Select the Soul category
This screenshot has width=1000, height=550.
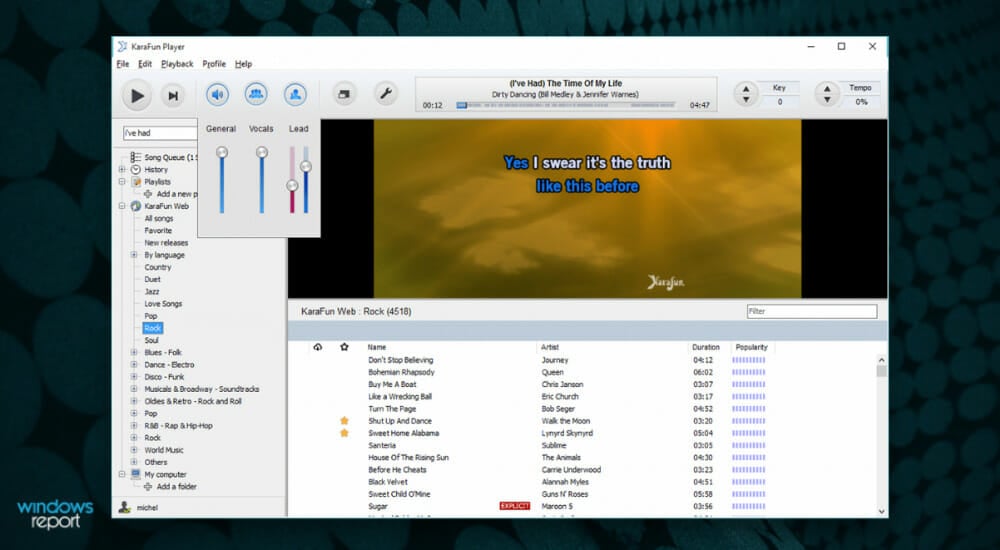(151, 340)
